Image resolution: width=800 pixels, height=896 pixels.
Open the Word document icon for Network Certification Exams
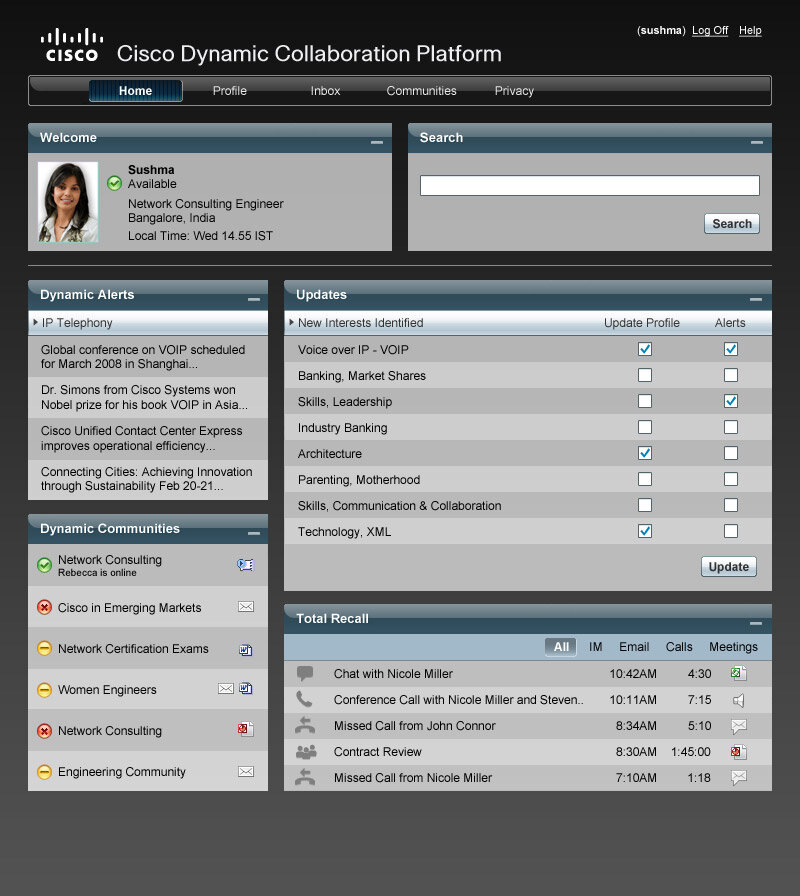tap(246, 650)
